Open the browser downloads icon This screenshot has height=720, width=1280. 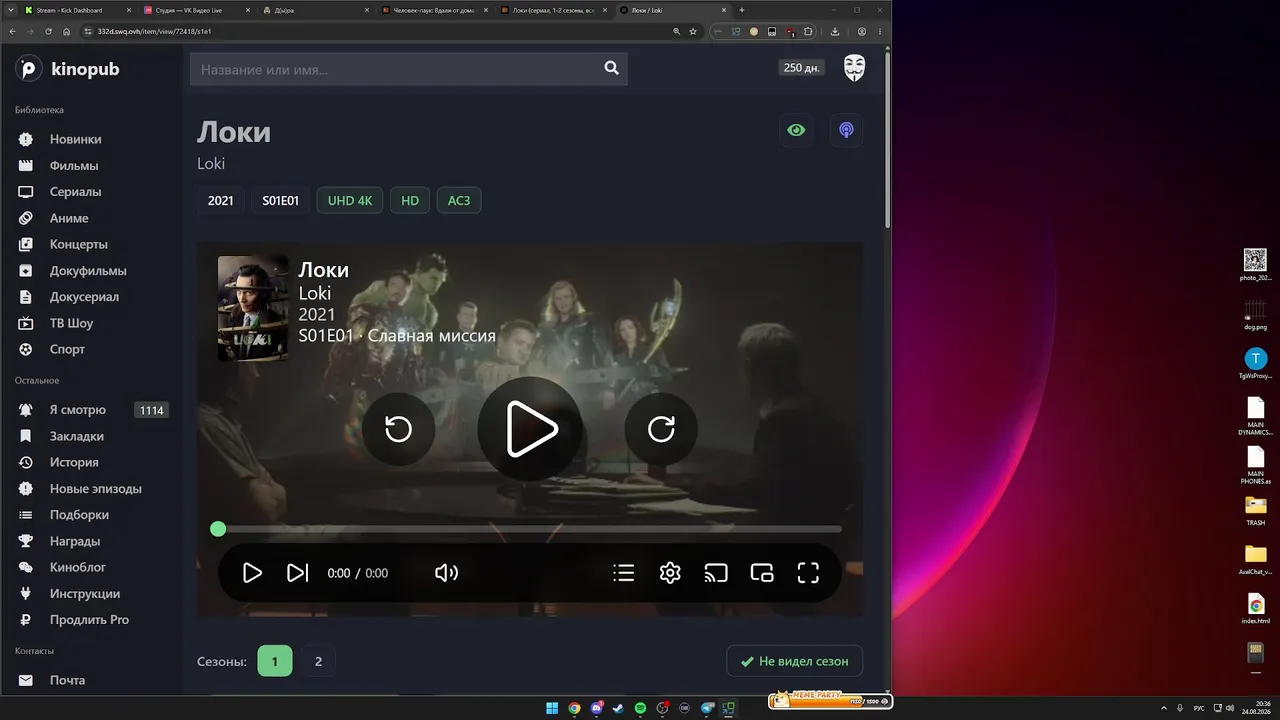point(835,31)
